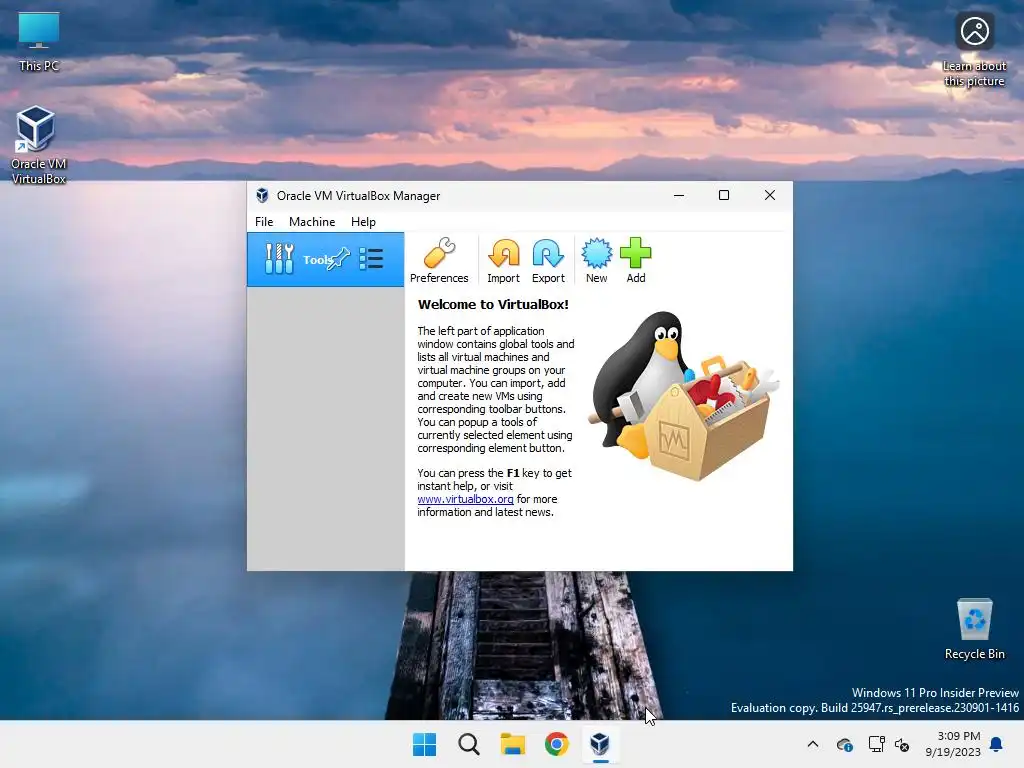Open taskbar Search
This screenshot has width=1024, height=768.
click(469, 744)
